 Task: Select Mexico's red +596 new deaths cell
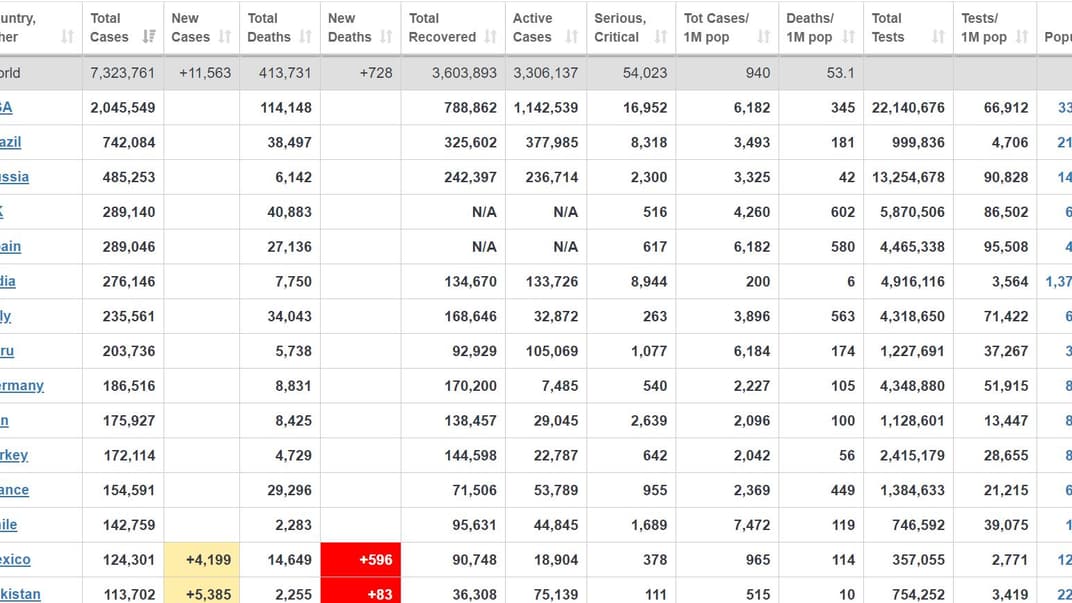click(x=360, y=560)
